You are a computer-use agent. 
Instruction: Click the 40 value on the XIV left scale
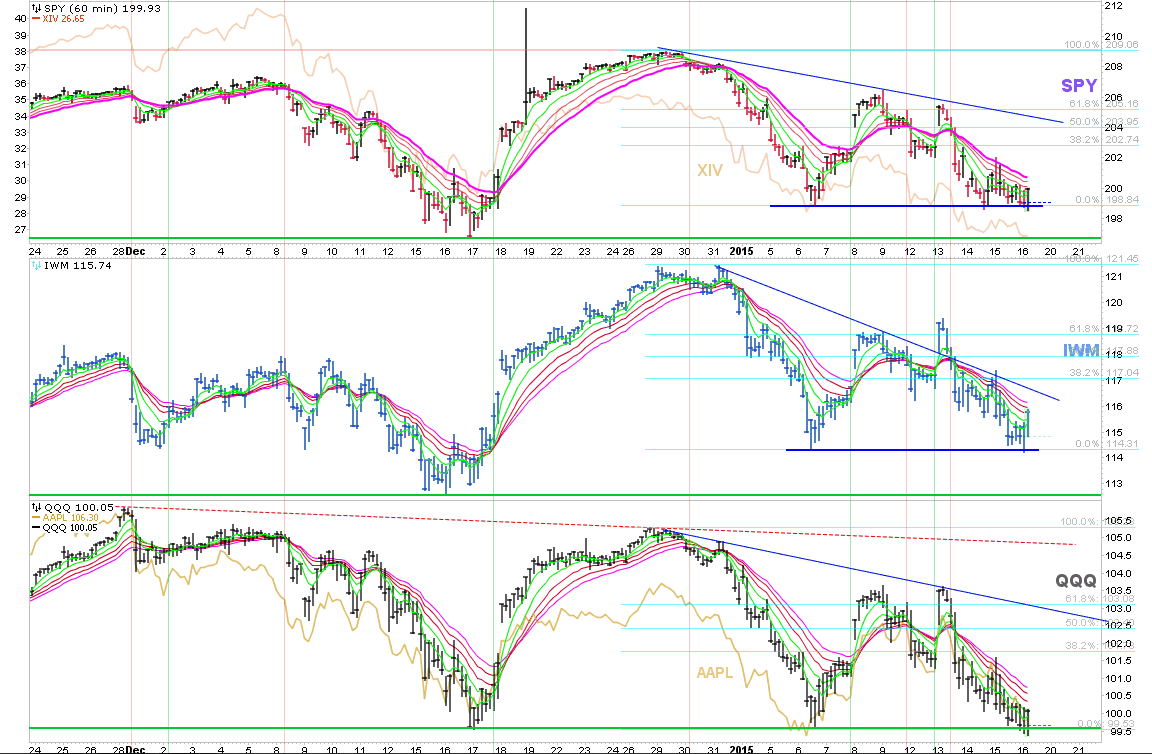(x=21, y=19)
